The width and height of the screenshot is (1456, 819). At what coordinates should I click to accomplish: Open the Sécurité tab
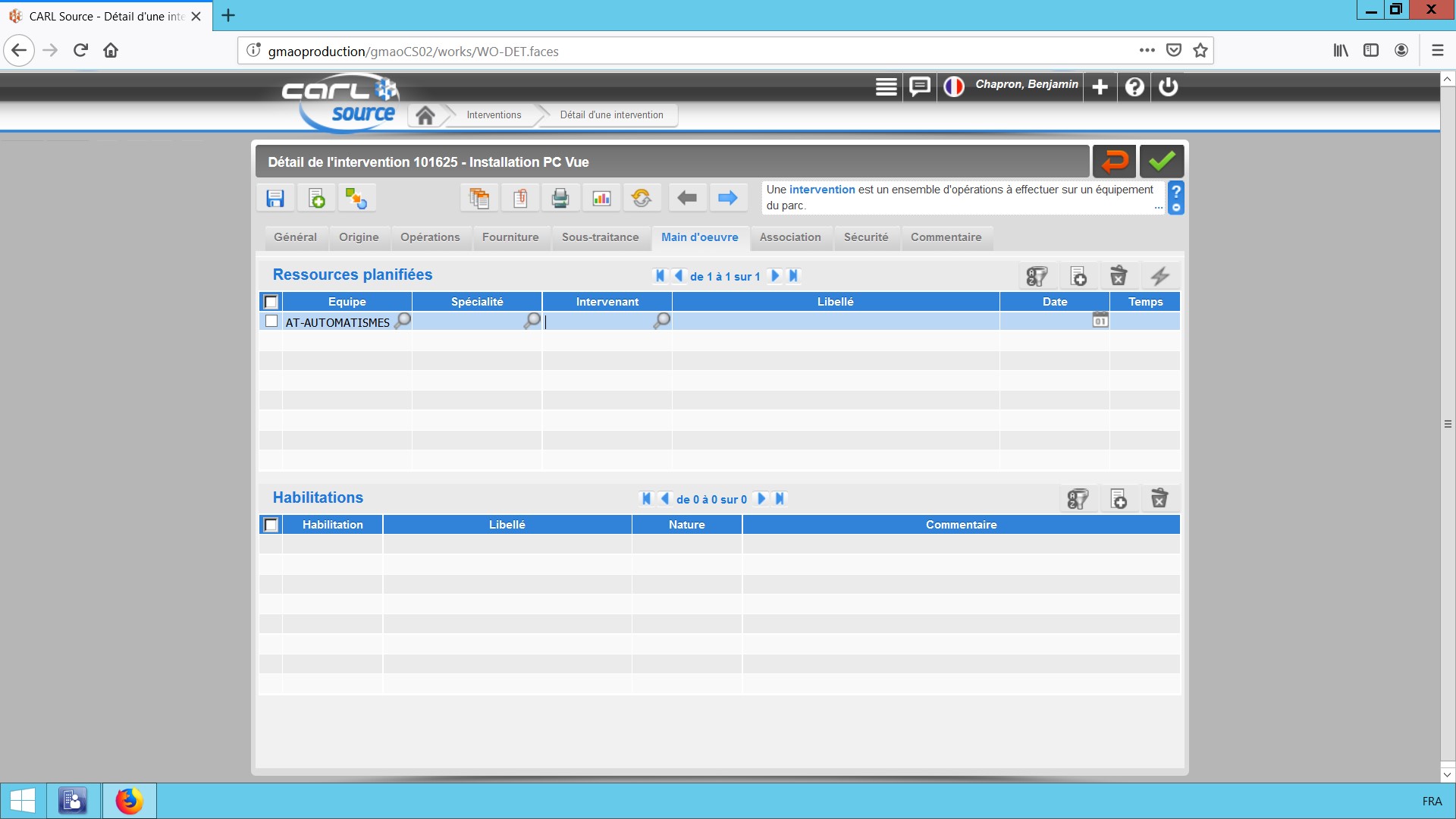865,237
